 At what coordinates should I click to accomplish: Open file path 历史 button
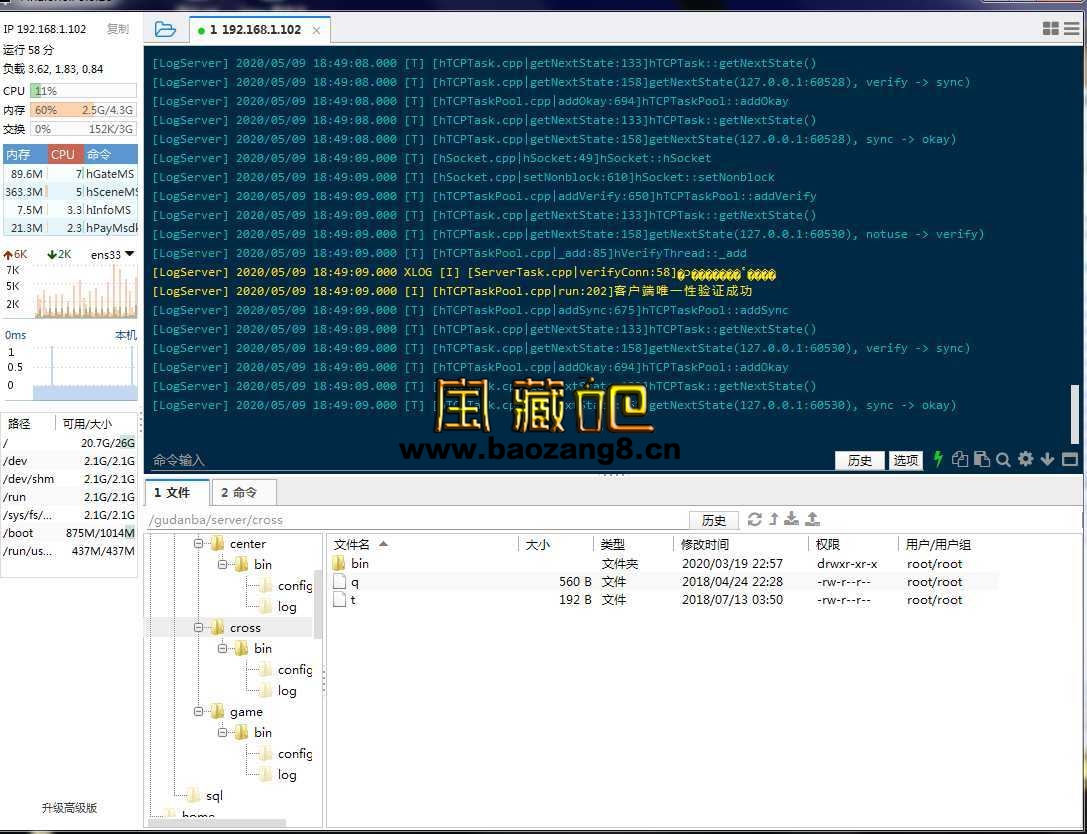(x=713, y=520)
